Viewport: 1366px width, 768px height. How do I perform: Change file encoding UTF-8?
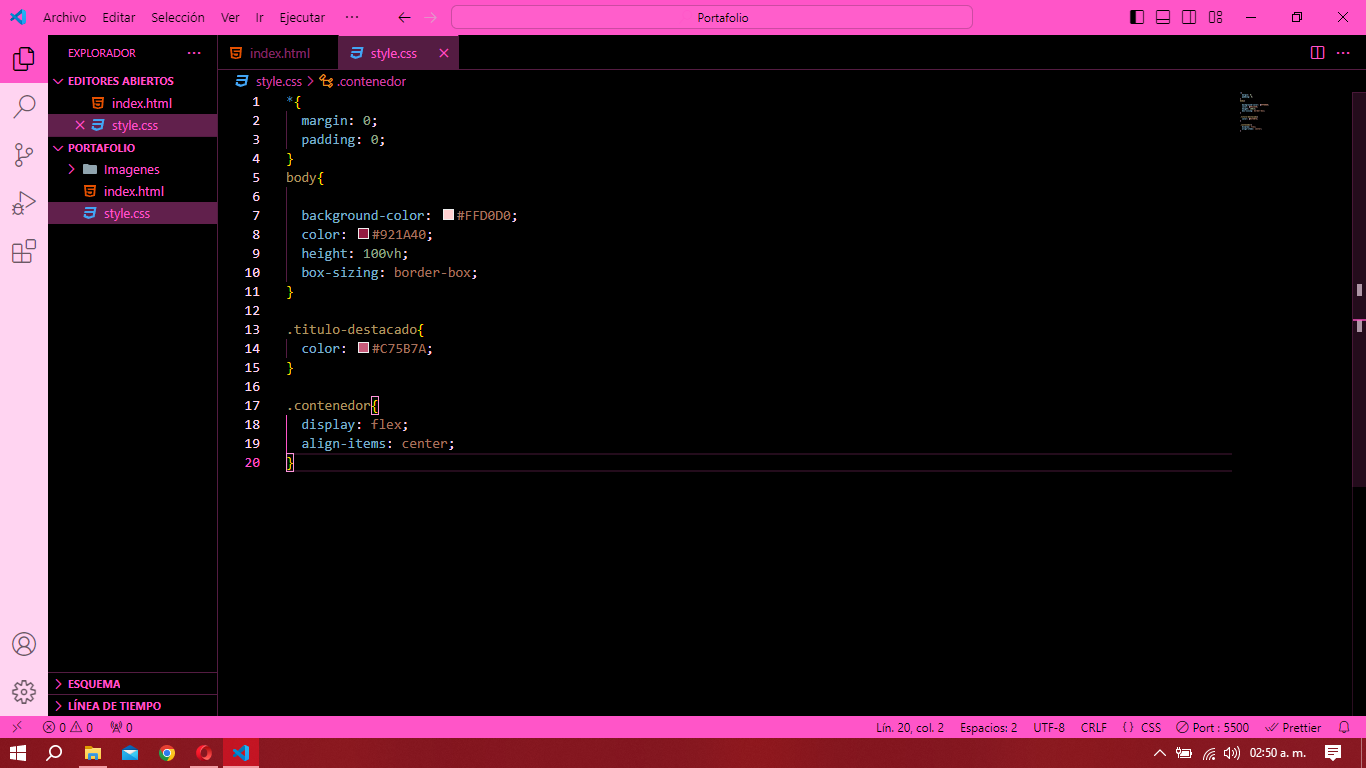click(1049, 727)
